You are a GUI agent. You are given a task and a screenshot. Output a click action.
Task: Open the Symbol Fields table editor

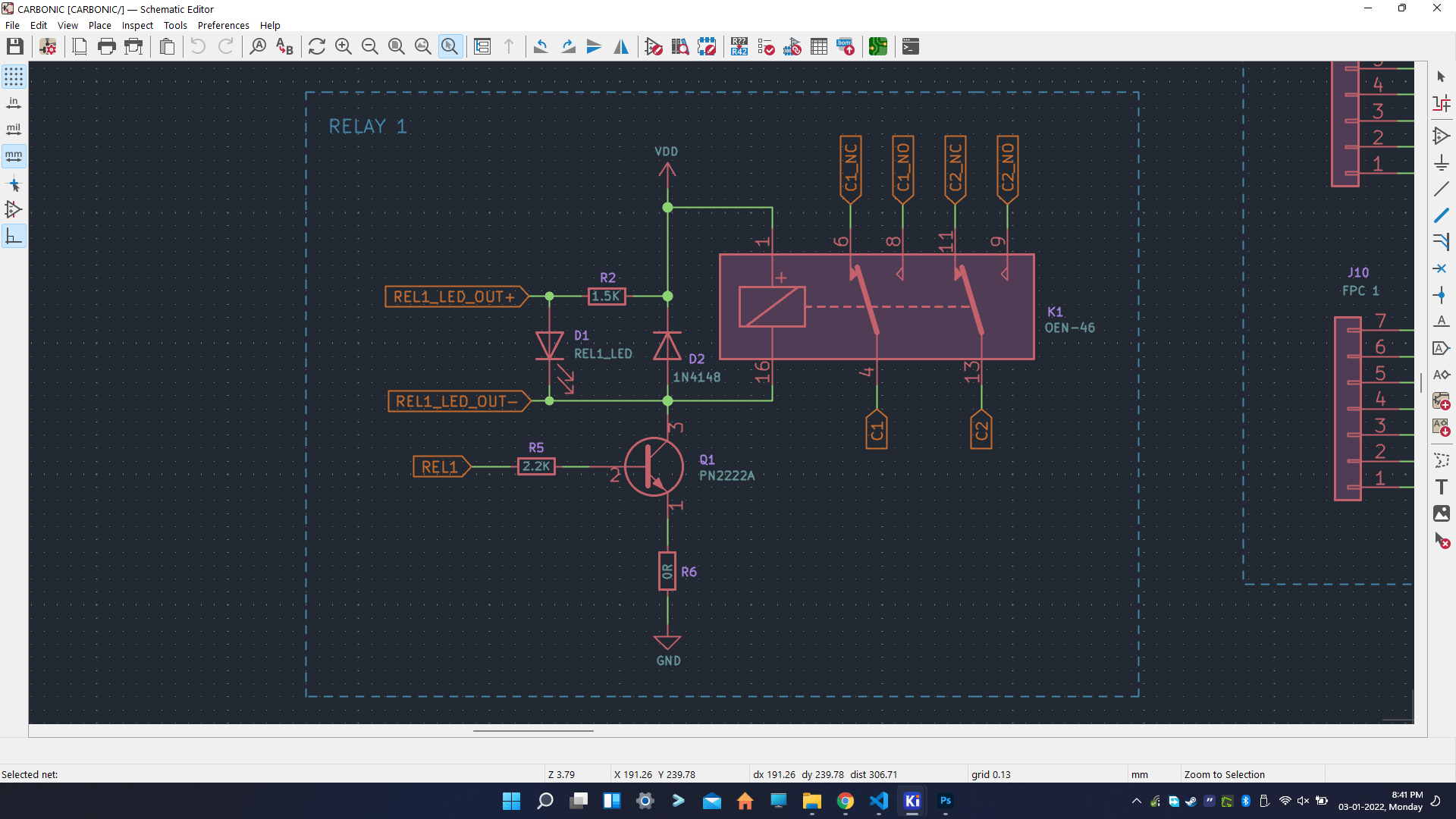point(819,47)
